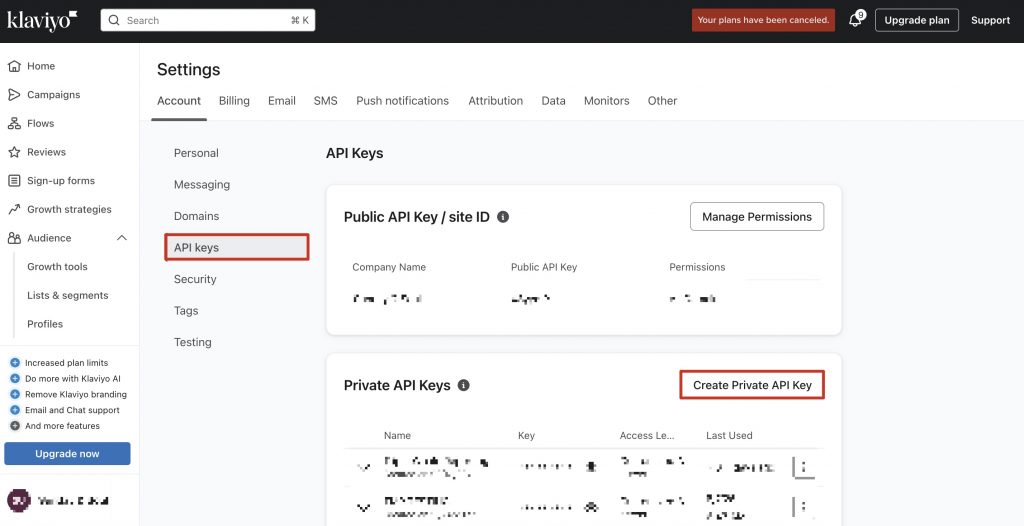Image resolution: width=1024 pixels, height=526 pixels.
Task: Expand the second private API key row
Action: 364,506
